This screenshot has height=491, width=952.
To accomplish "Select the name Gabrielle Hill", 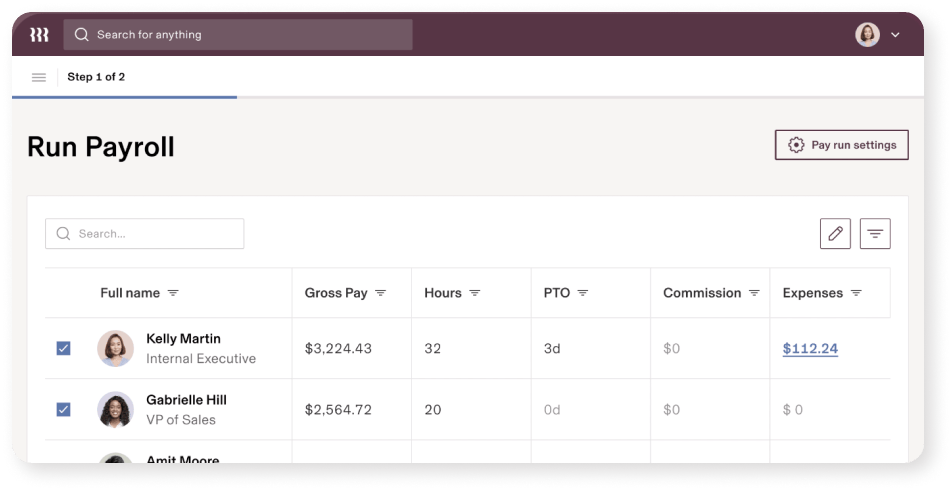I will (186, 400).
